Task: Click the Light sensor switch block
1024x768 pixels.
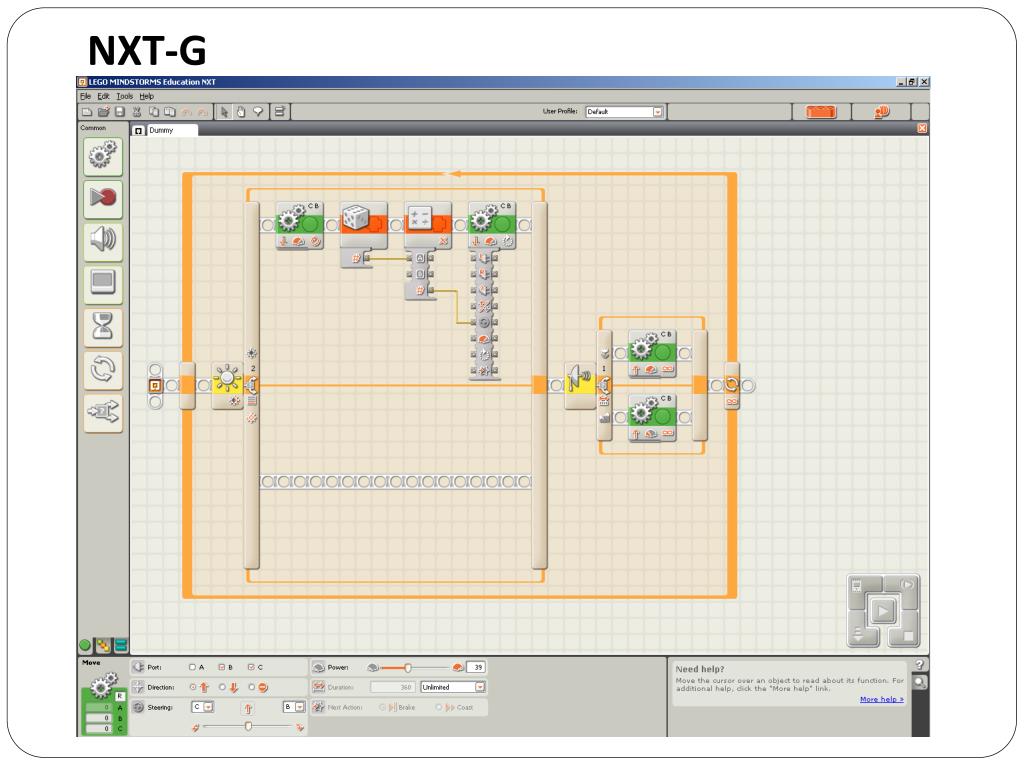Action: click(227, 386)
